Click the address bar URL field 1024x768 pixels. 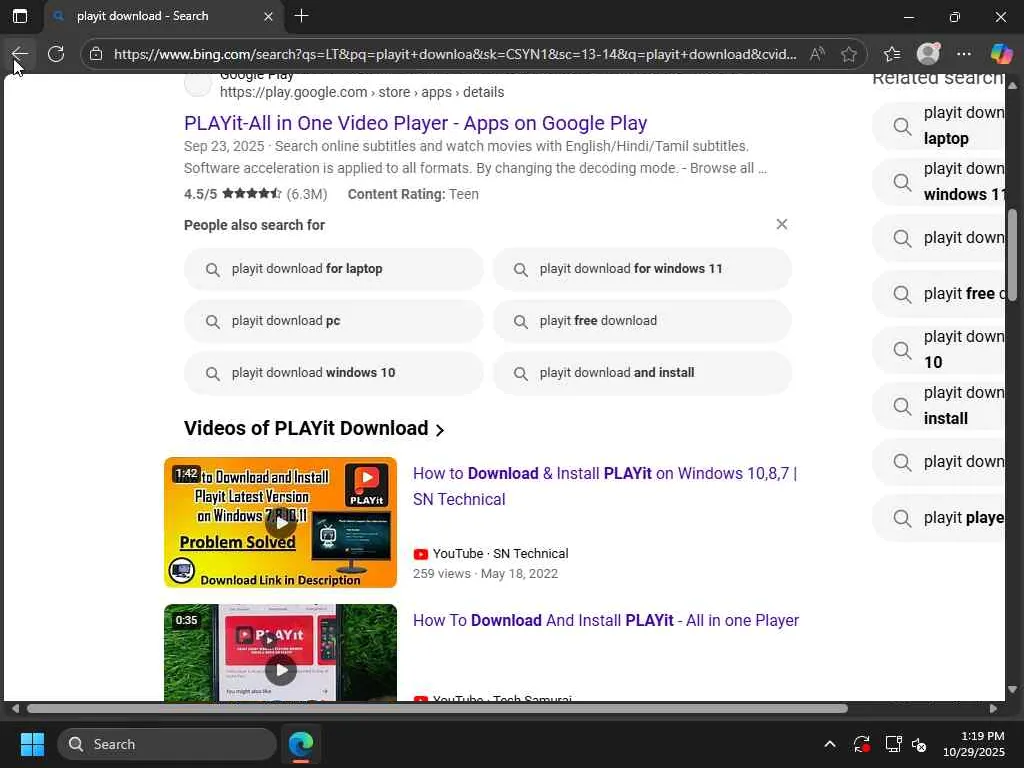pos(455,54)
